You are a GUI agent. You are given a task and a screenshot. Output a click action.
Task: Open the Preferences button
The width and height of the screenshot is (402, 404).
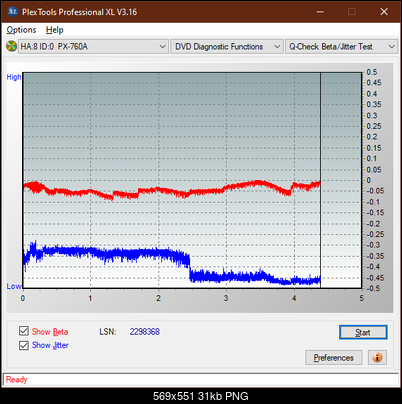pyautogui.click(x=333, y=358)
